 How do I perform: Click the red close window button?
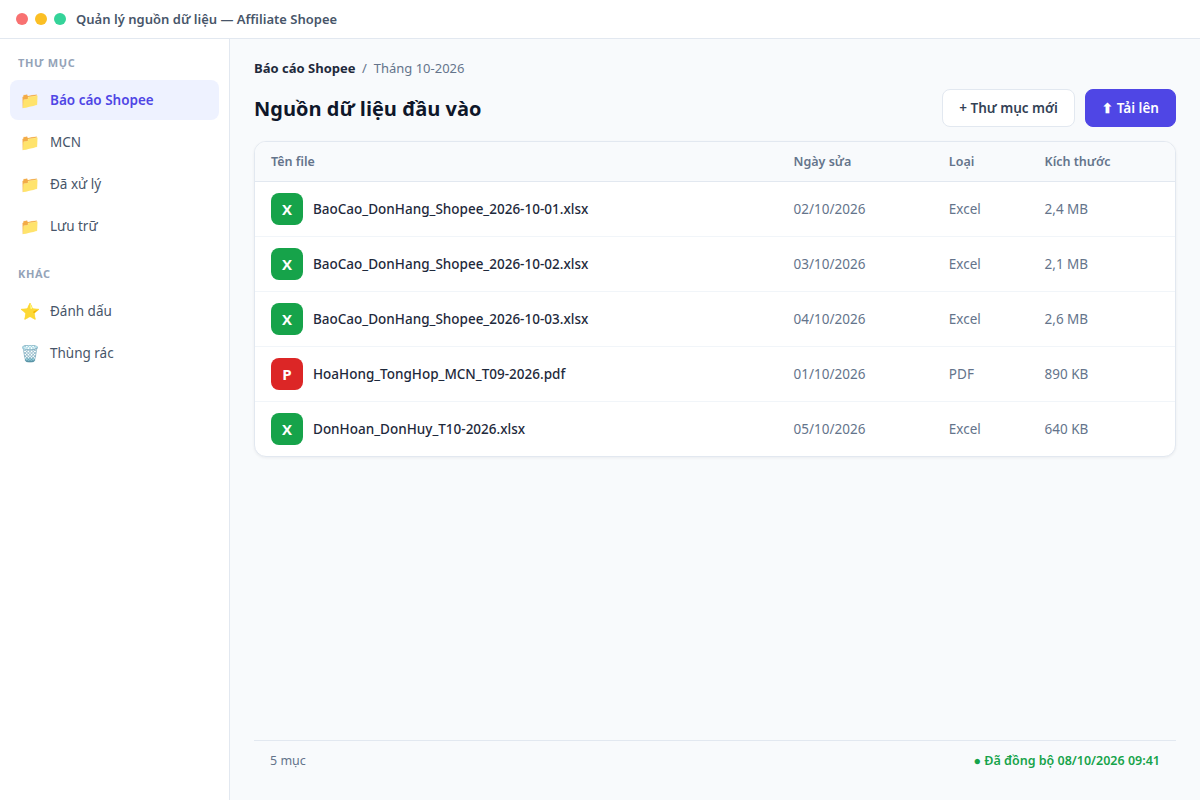click(x=22, y=19)
